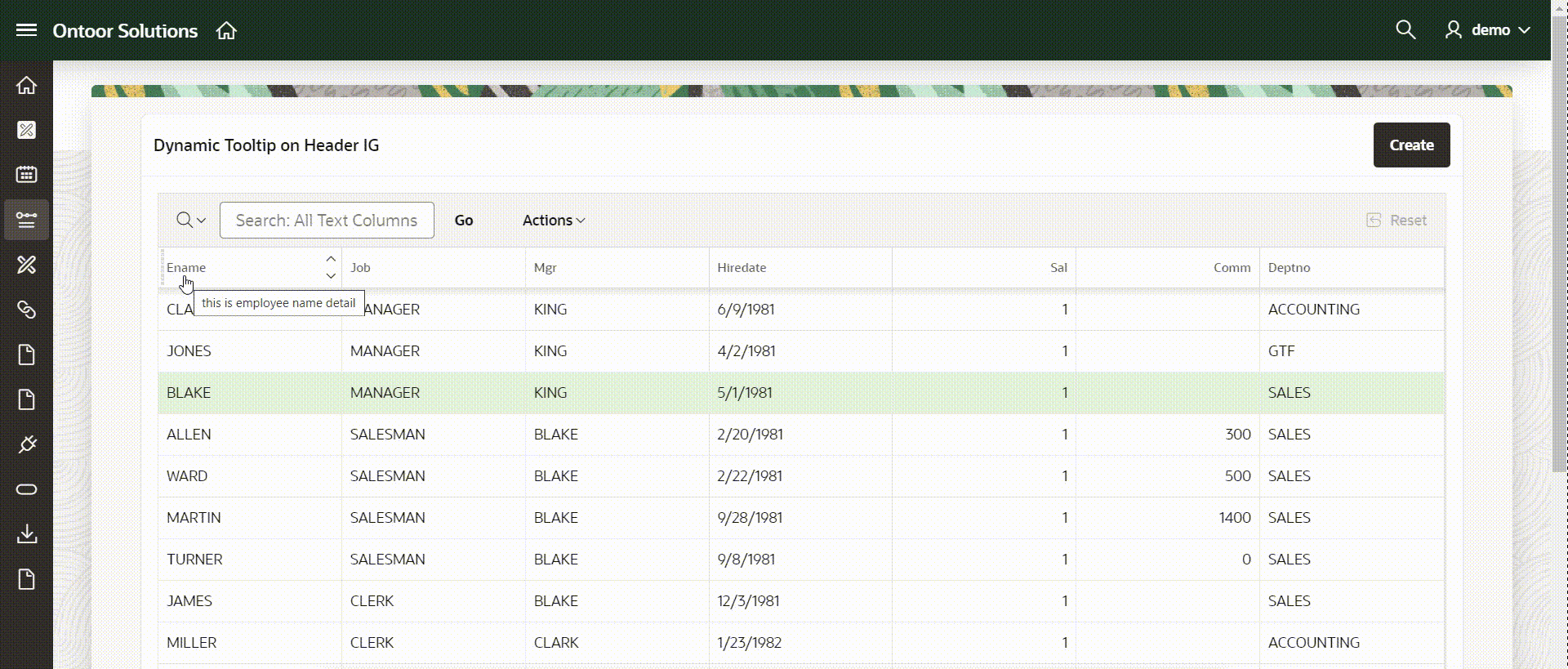Image resolution: width=1568 pixels, height=669 pixels.
Task: Click the sidebar plug icon
Action: click(26, 444)
